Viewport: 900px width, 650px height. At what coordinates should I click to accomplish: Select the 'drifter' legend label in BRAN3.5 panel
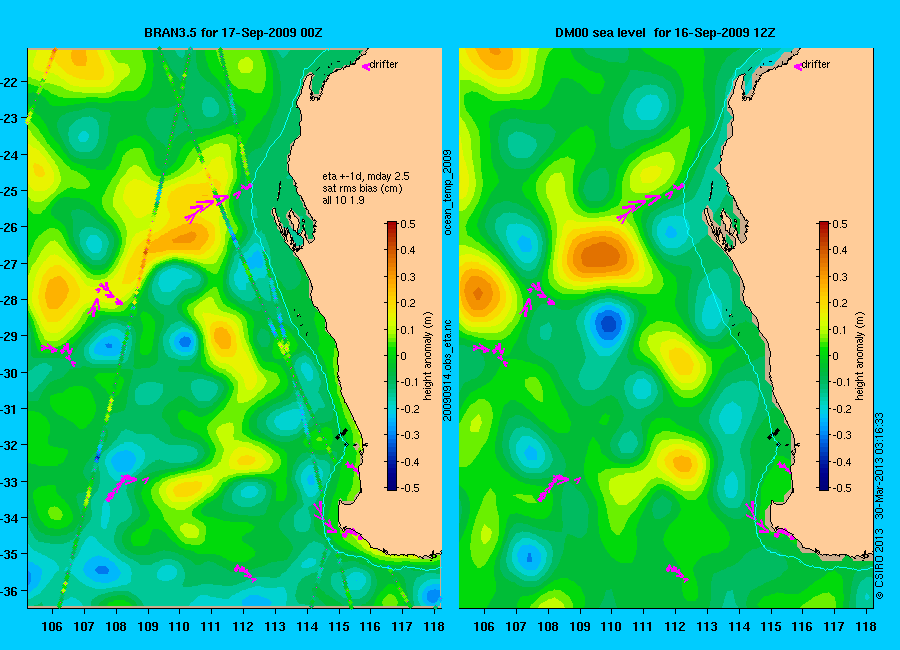click(384, 64)
